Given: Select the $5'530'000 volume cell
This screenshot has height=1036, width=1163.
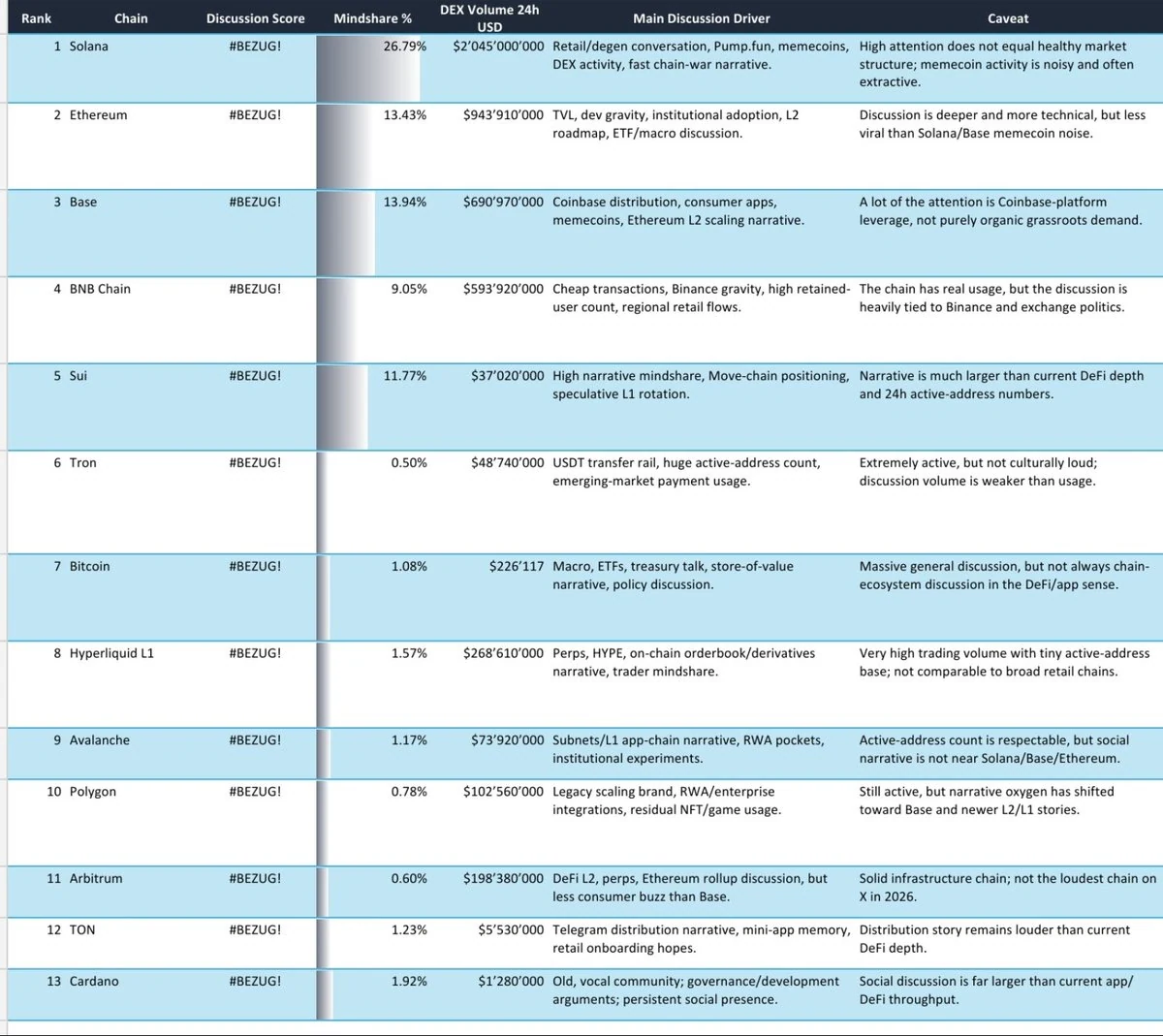Looking at the screenshot, I should click(x=512, y=930).
